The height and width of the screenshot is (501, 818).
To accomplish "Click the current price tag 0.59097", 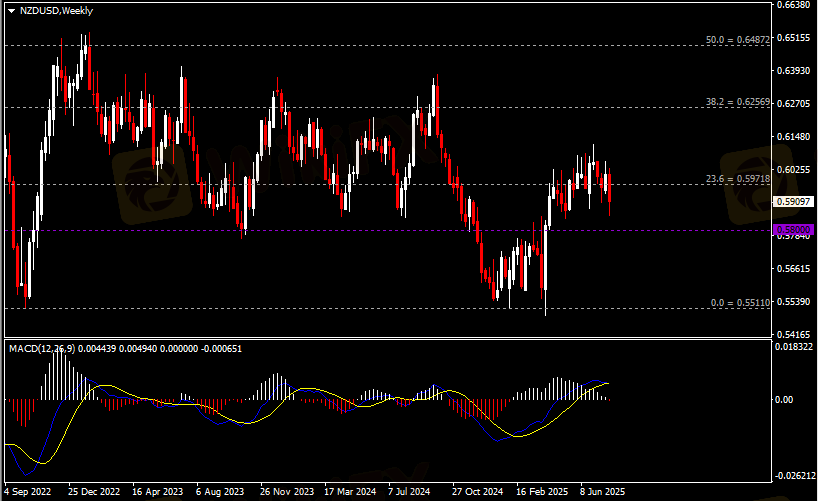I will pyautogui.click(x=794, y=201).
